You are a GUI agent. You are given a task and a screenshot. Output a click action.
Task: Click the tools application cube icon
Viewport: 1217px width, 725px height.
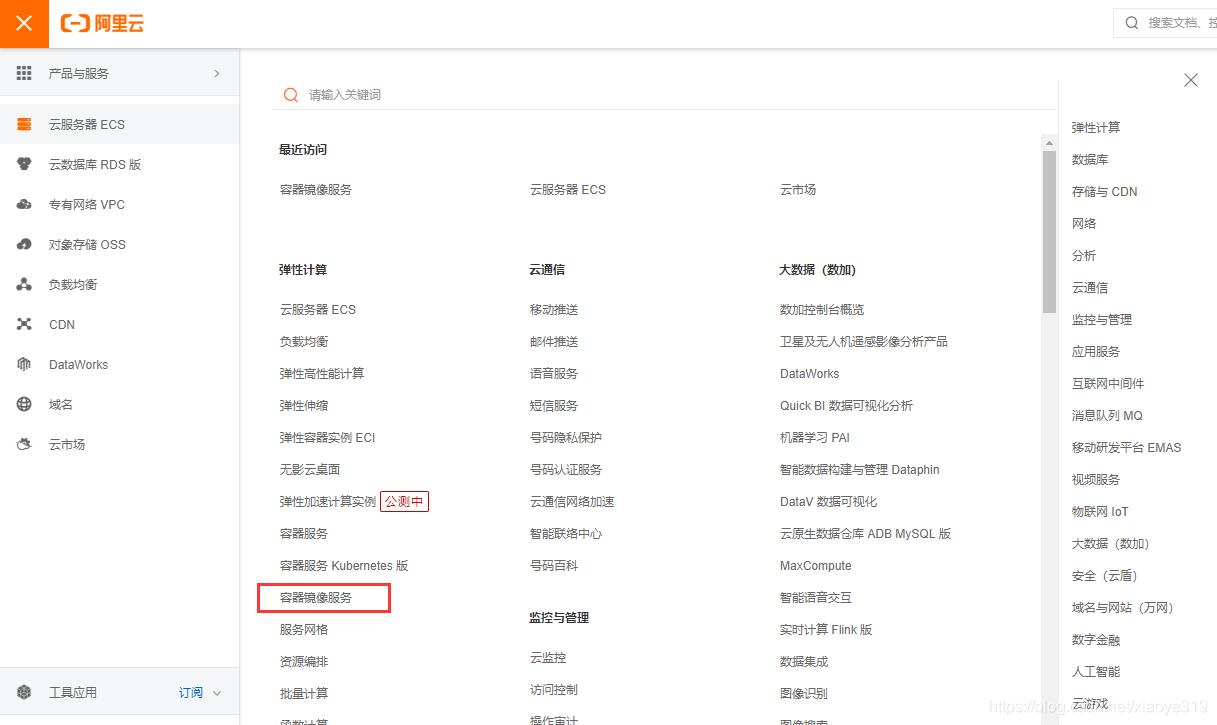24,692
